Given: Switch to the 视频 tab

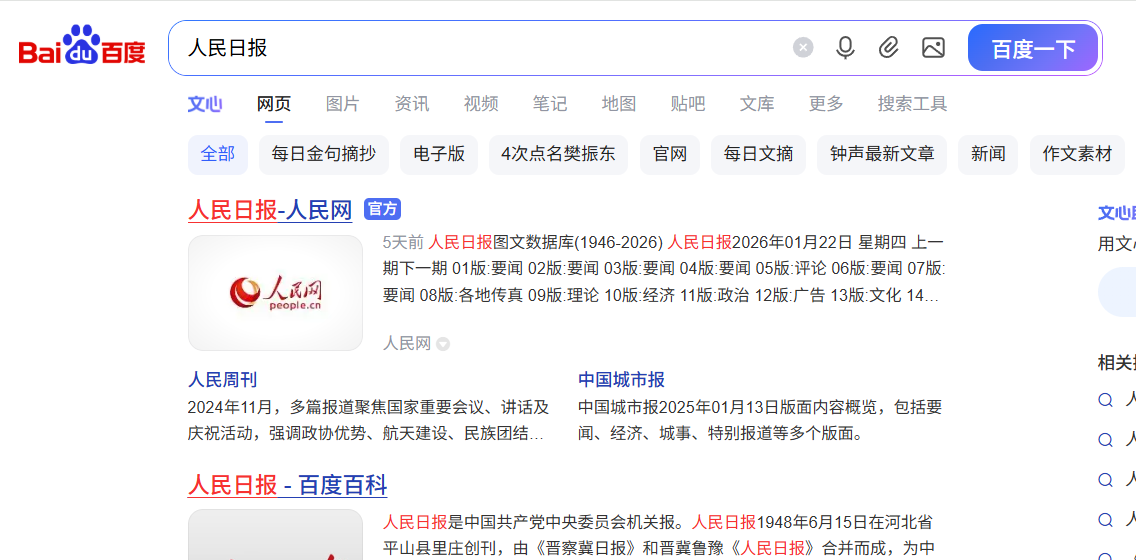Looking at the screenshot, I should point(481,104).
